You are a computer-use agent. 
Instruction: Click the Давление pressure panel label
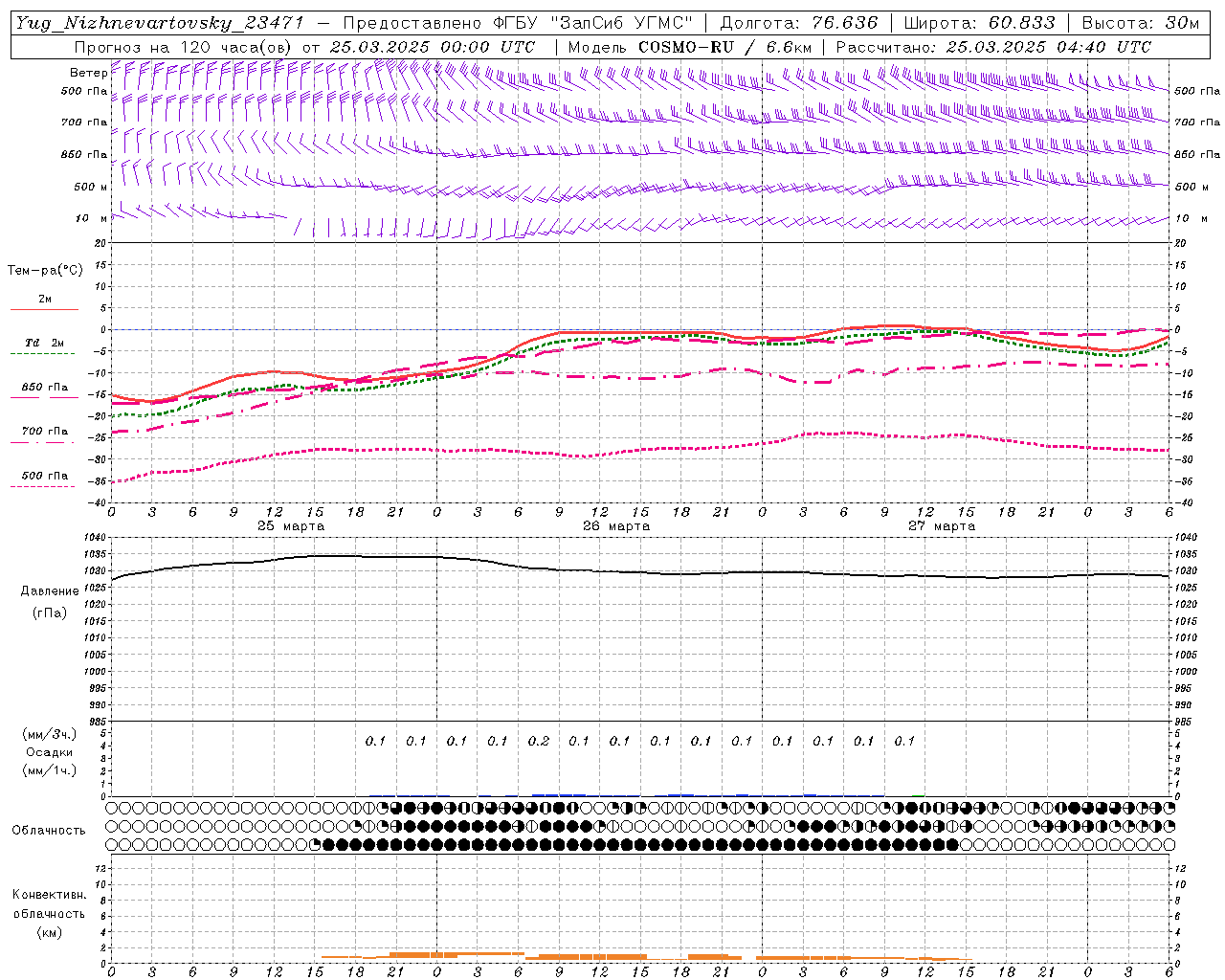point(50,591)
